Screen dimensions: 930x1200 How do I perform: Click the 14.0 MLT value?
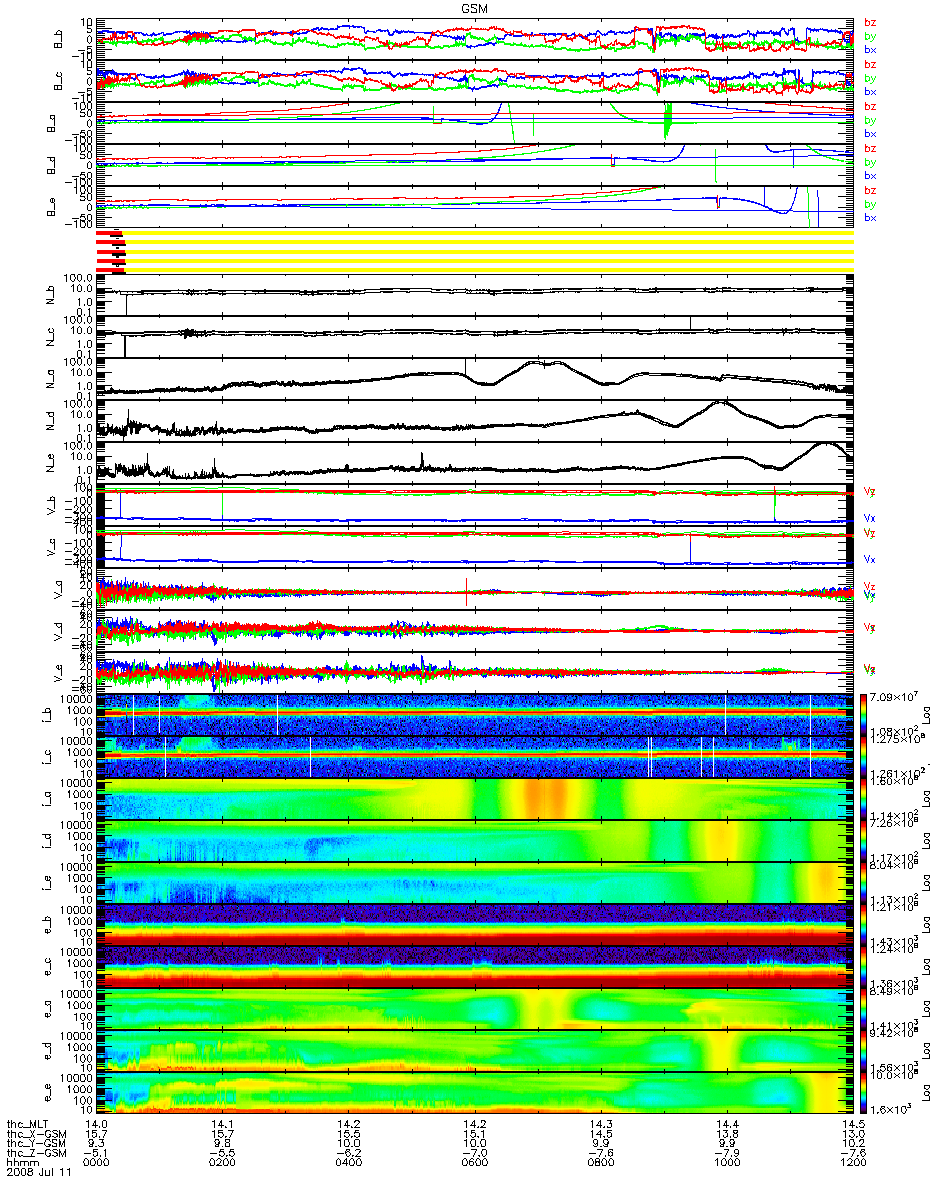pos(96,1123)
